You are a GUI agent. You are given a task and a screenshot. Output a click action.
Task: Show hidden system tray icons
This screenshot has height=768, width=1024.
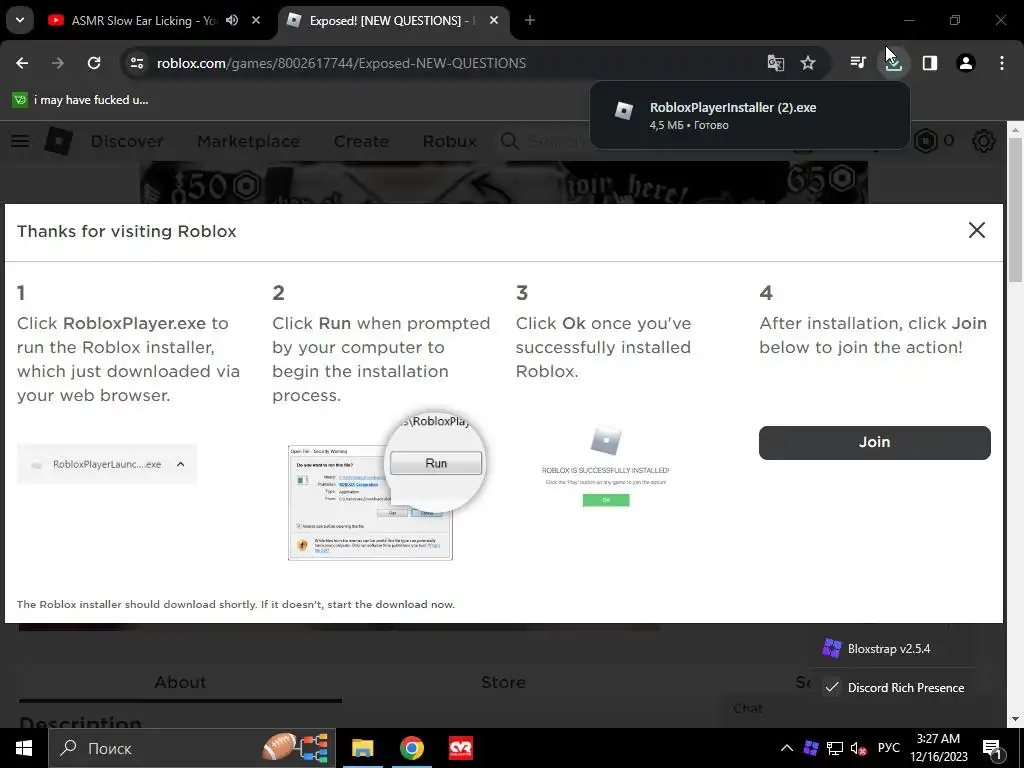click(x=787, y=748)
